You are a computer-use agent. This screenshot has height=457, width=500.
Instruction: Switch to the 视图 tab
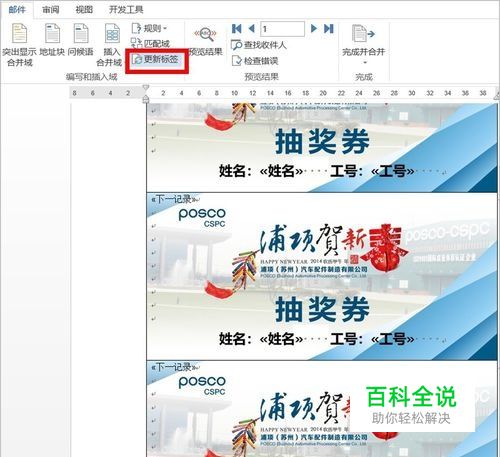[84, 9]
